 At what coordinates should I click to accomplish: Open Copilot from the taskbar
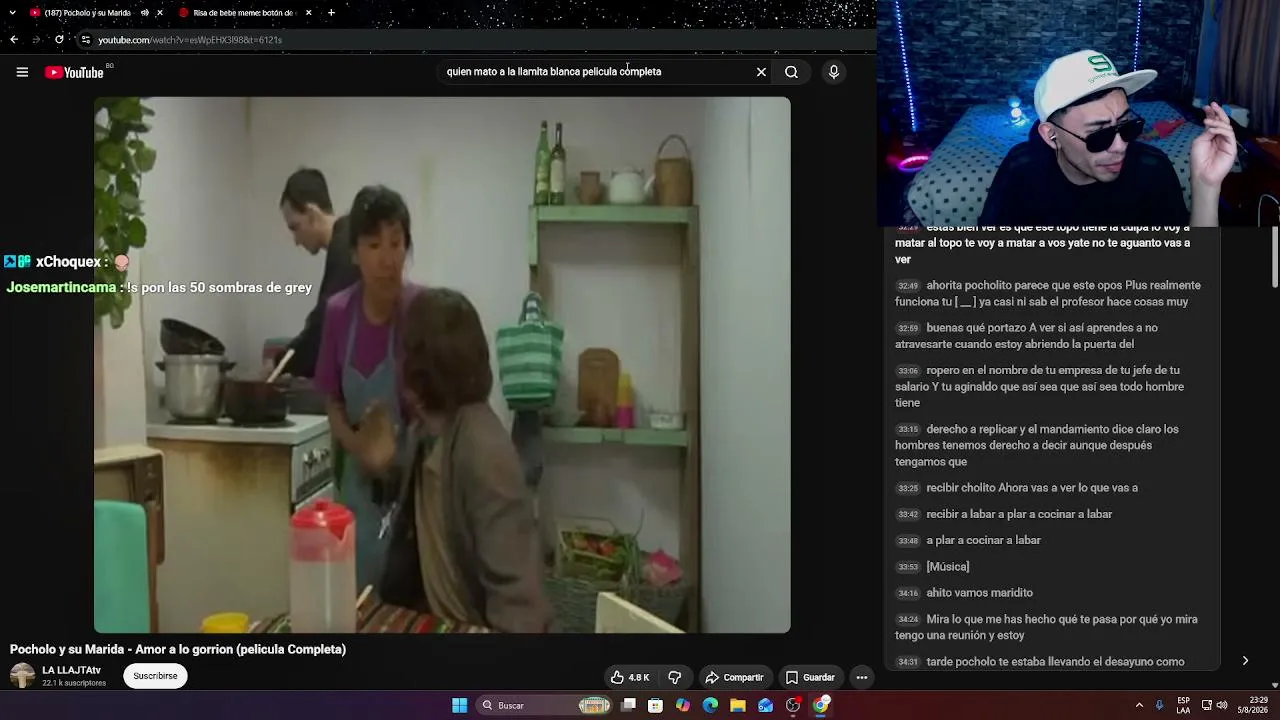coord(683,705)
